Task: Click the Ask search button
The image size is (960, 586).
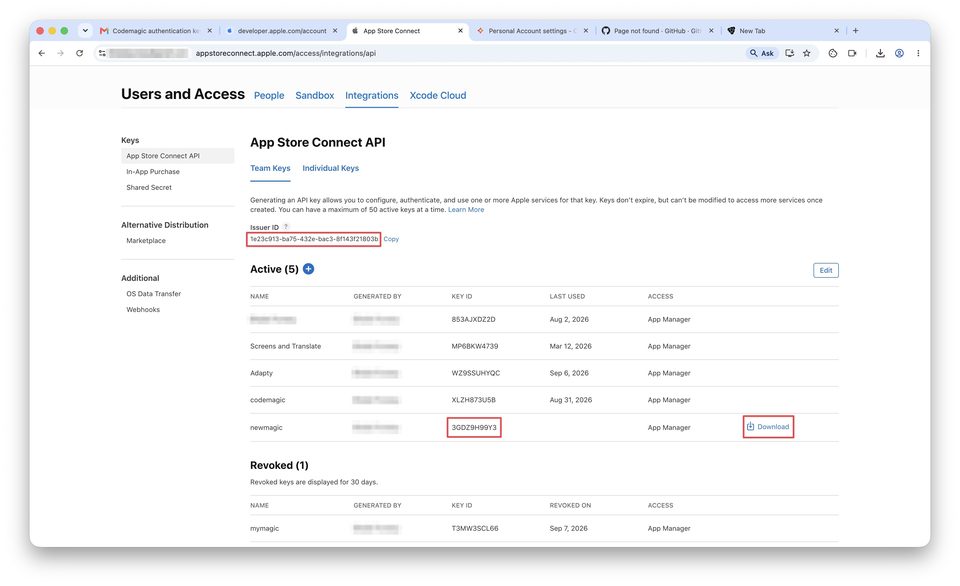Action: (x=762, y=53)
